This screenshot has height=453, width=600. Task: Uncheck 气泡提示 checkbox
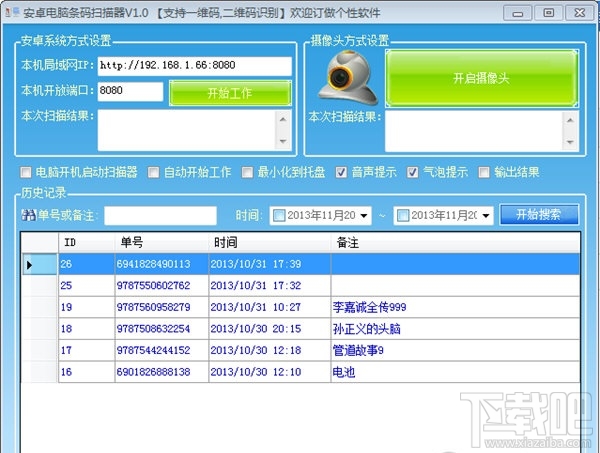click(412, 172)
